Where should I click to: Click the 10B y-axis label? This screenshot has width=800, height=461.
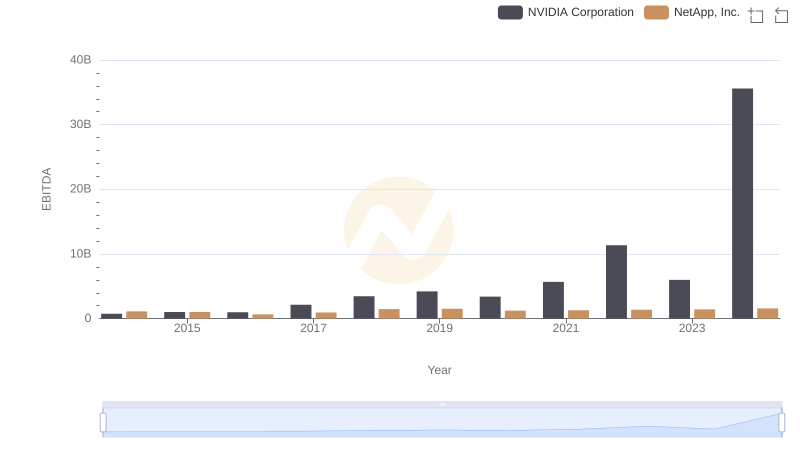[x=81, y=253]
